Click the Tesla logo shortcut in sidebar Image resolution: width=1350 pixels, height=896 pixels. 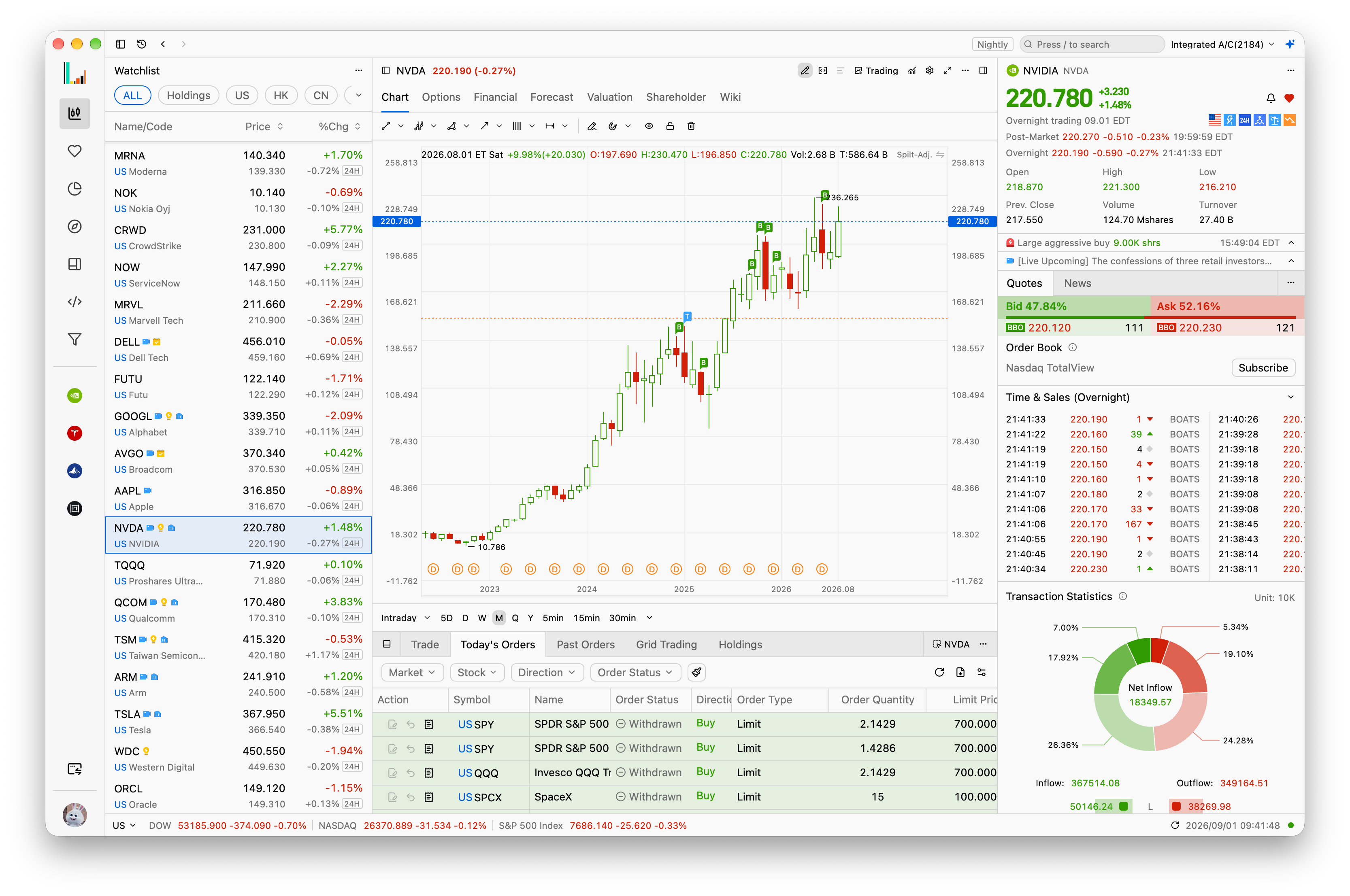click(x=75, y=434)
